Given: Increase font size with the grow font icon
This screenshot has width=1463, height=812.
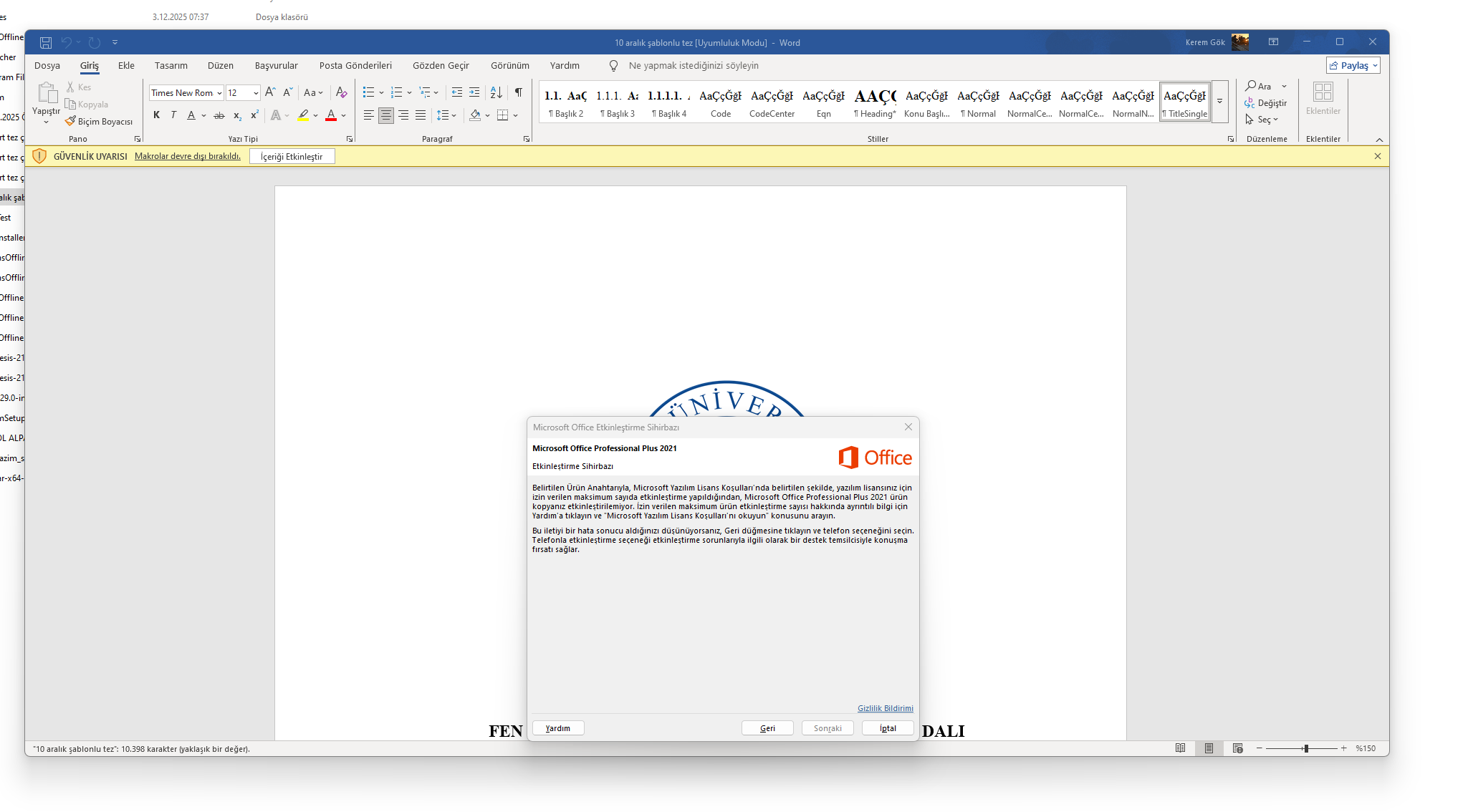Looking at the screenshot, I should click(x=270, y=92).
